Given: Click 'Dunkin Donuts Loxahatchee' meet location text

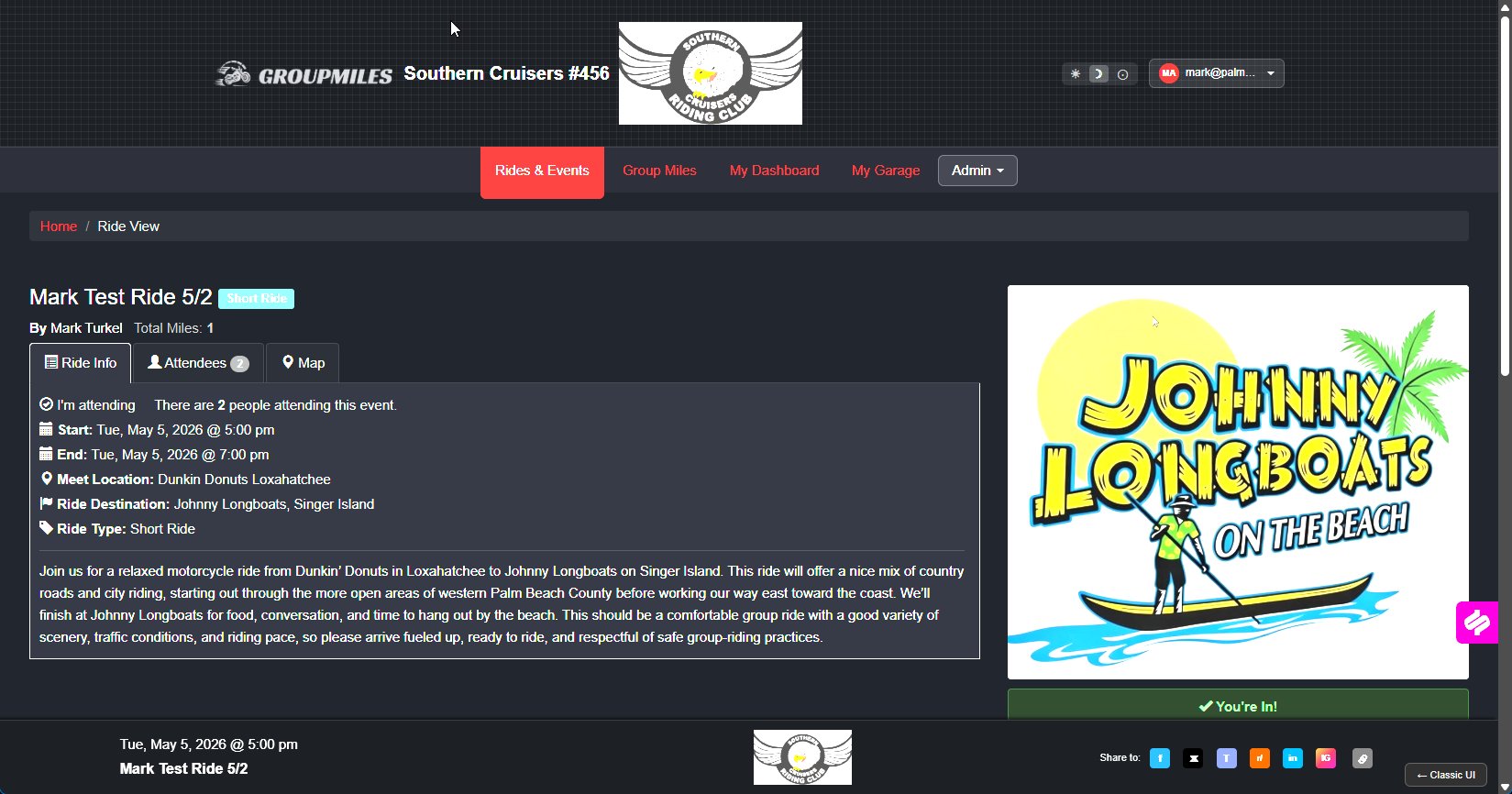Looking at the screenshot, I should (x=244, y=480).
